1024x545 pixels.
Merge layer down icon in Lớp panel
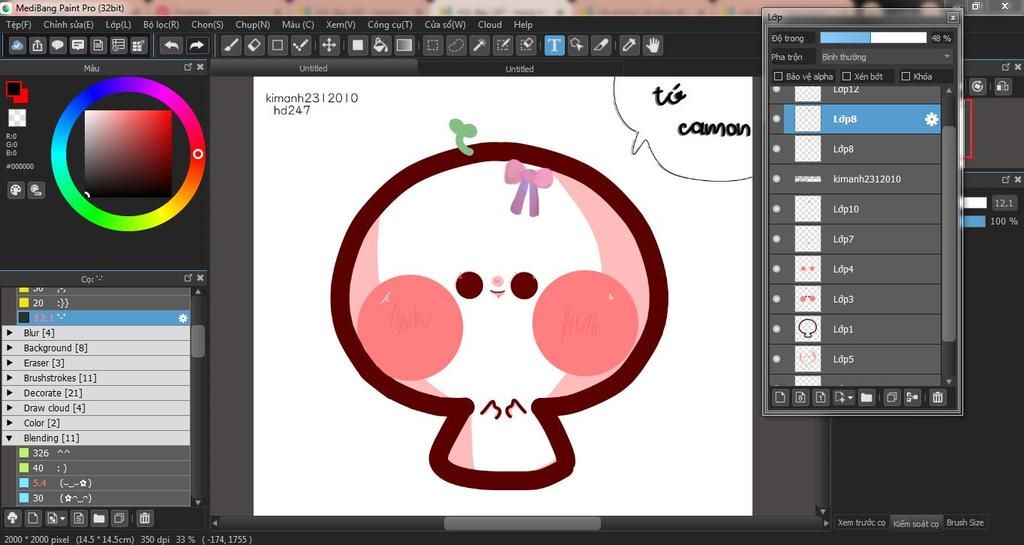[912, 397]
